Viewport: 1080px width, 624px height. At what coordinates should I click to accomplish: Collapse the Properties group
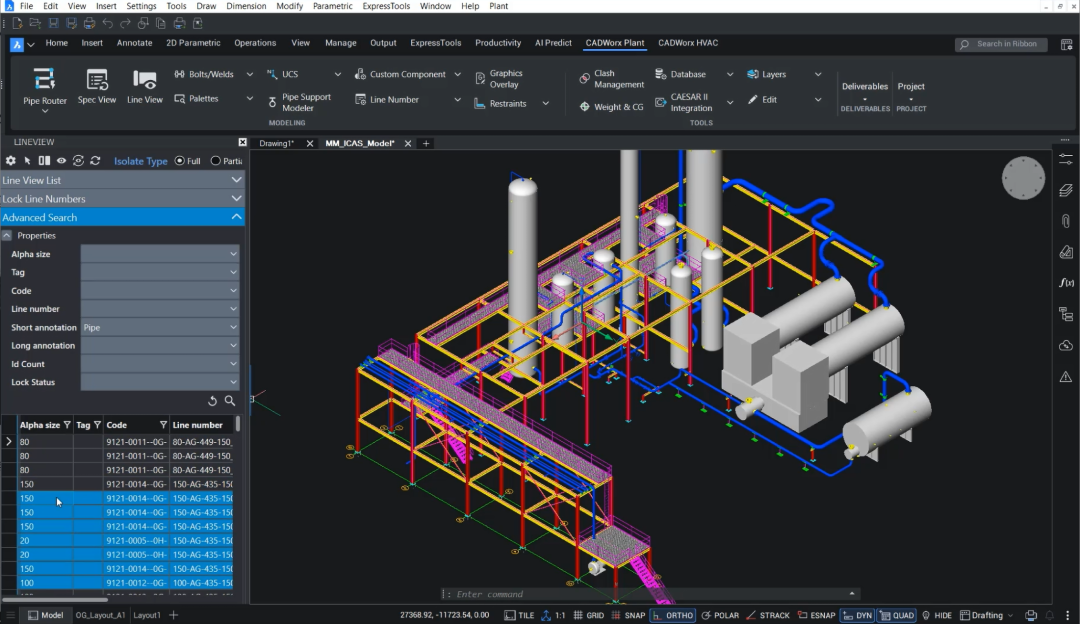click(x=7, y=236)
